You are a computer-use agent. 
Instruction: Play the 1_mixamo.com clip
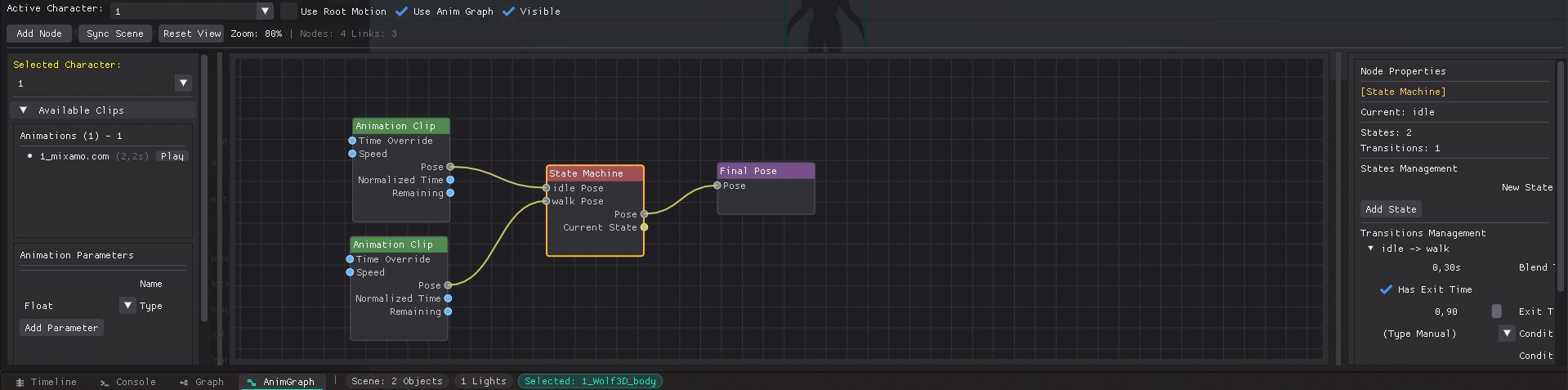(x=172, y=156)
